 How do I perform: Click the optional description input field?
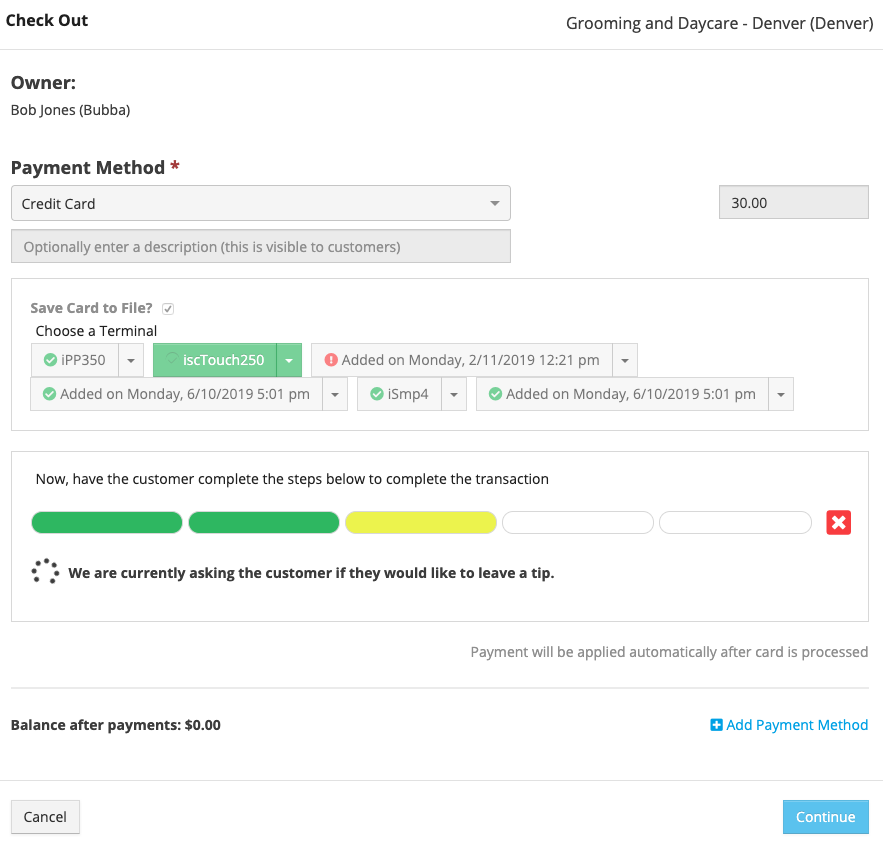click(x=261, y=246)
